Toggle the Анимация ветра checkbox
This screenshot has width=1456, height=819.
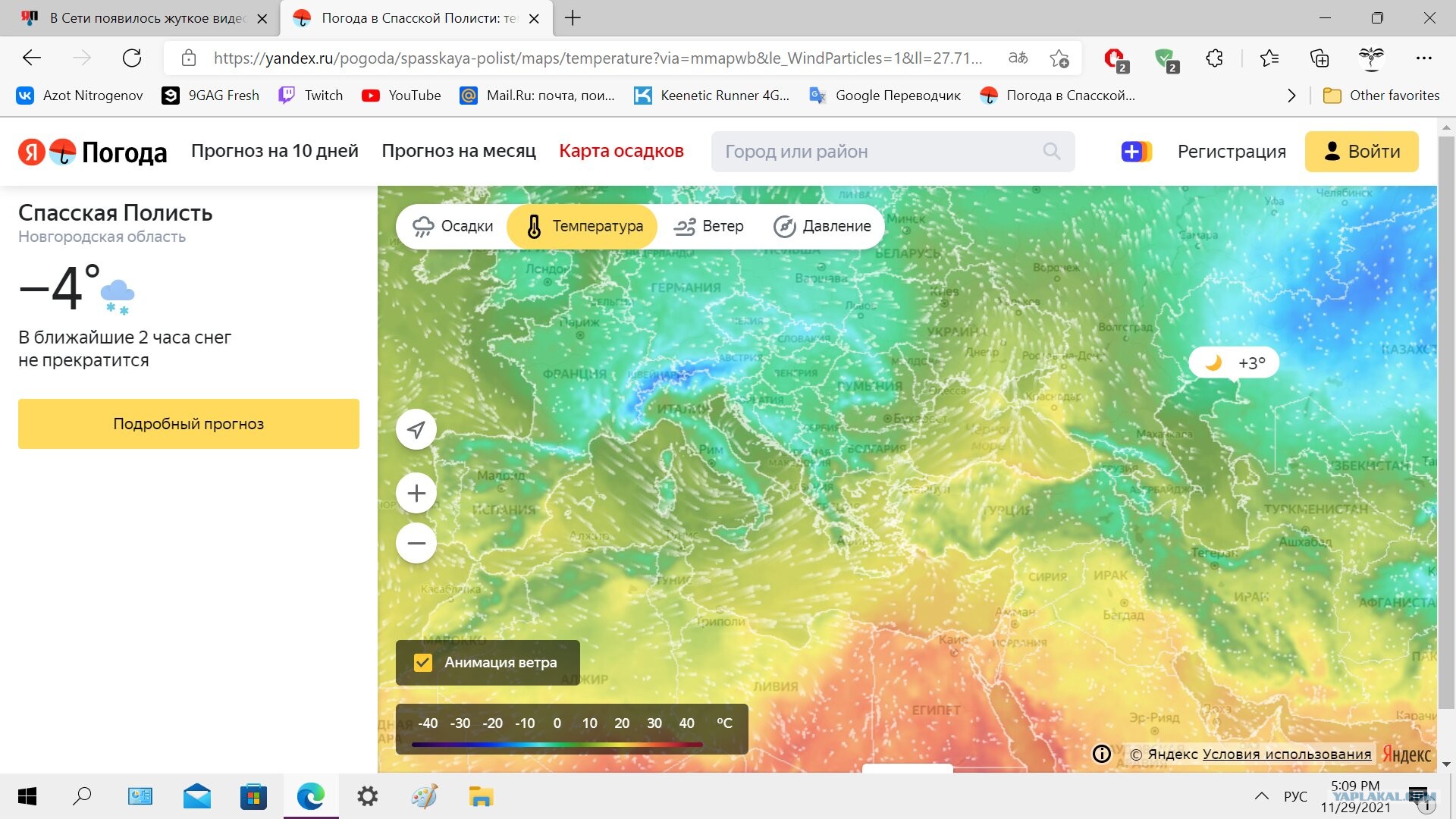(423, 663)
